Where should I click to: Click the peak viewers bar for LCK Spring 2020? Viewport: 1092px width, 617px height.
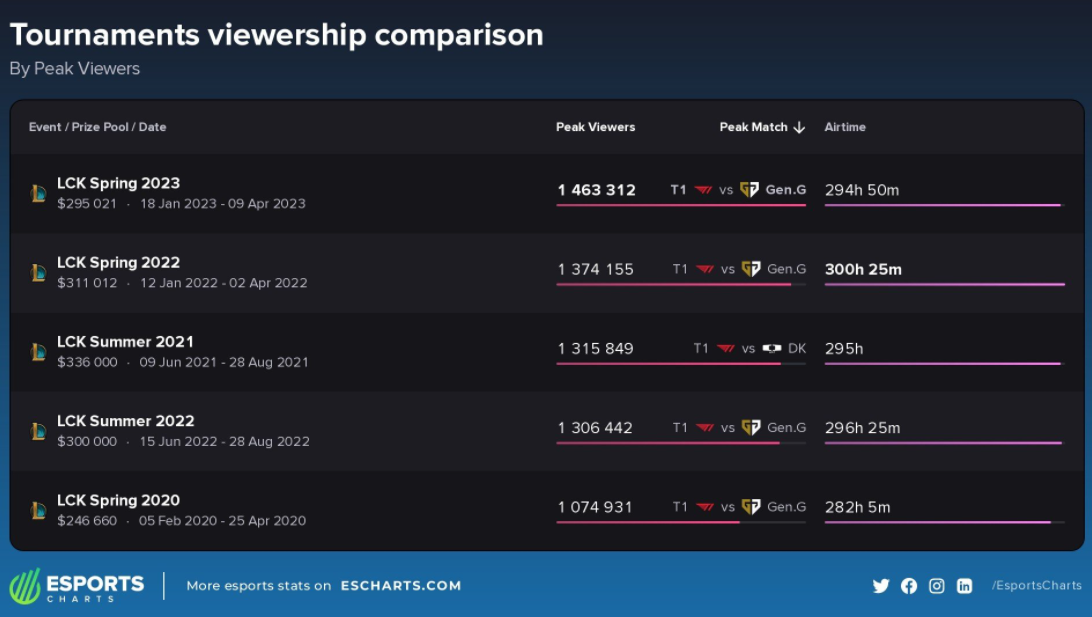[x=648, y=522]
